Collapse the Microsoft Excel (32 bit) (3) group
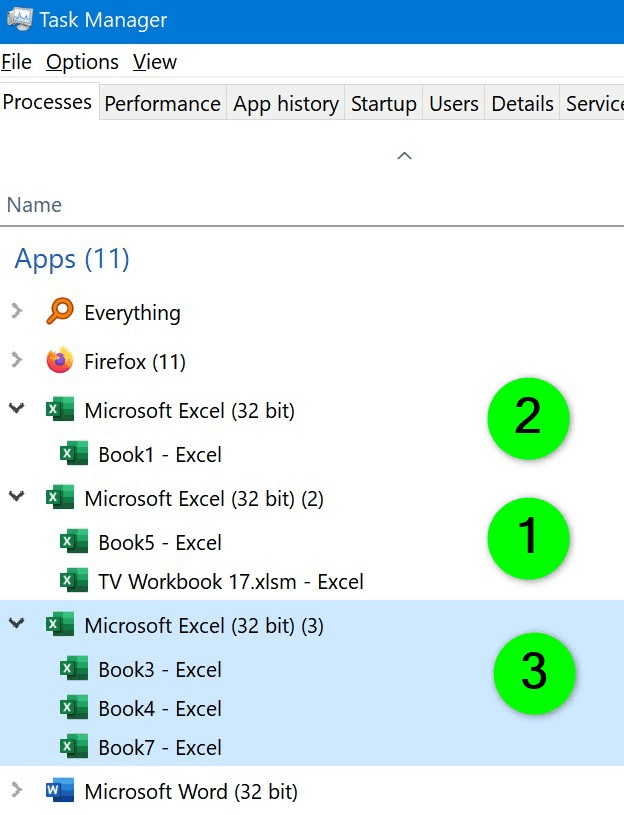This screenshot has height=815, width=624. click(17, 623)
